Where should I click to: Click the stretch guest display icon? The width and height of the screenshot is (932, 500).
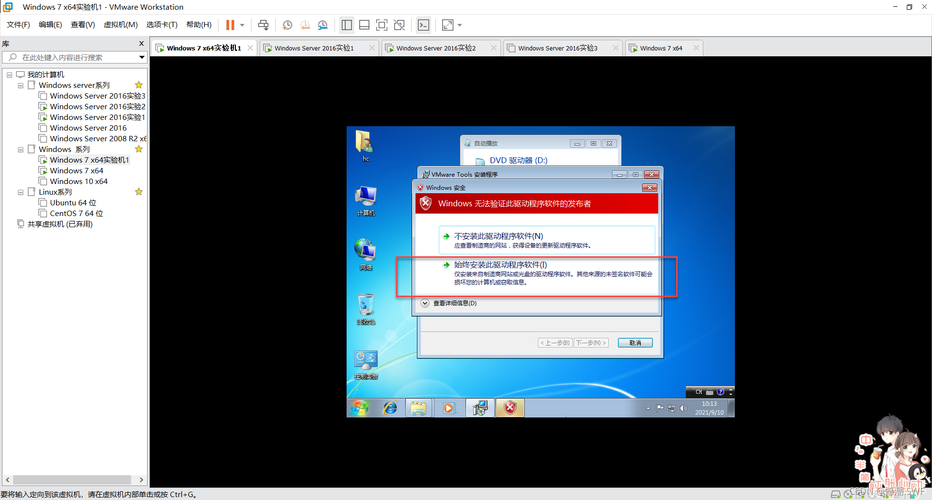[448, 25]
